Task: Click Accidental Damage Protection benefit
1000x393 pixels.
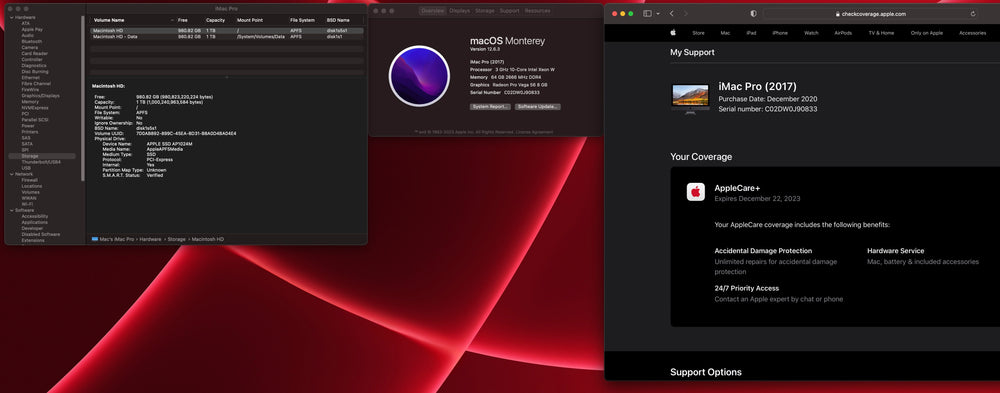Action: coord(763,251)
